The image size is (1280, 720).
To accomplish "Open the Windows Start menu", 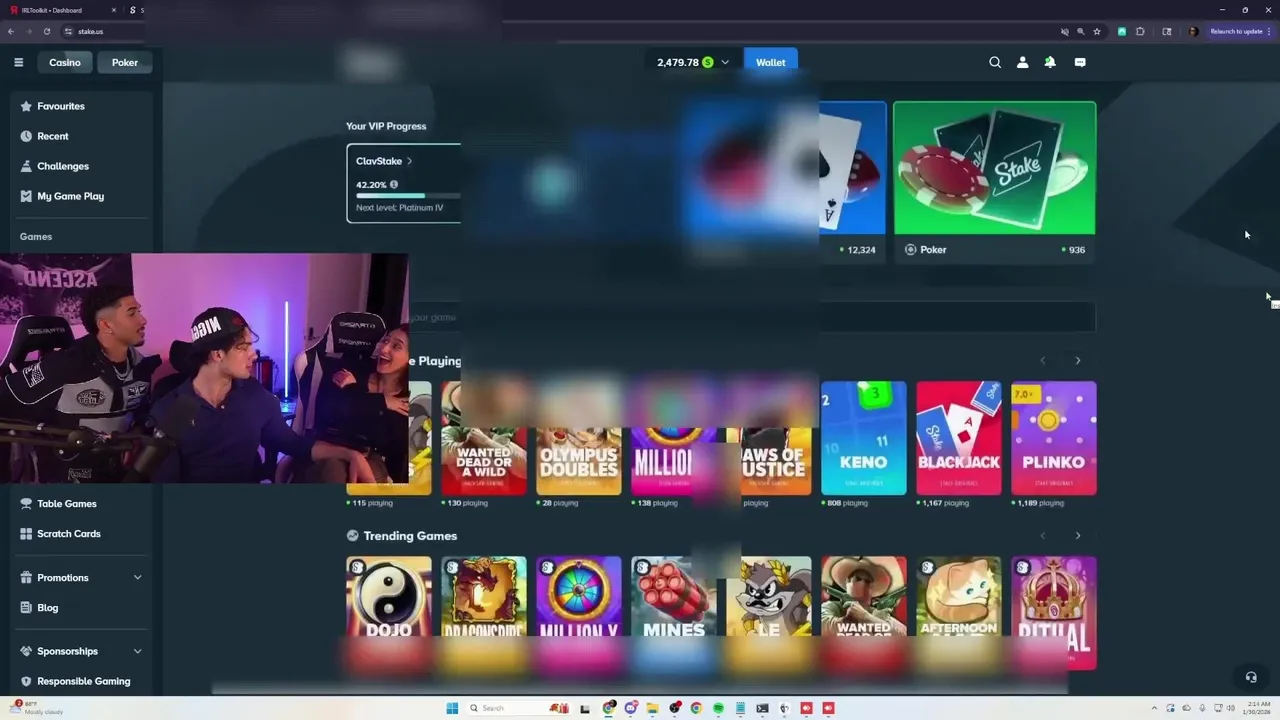I will pos(452,708).
